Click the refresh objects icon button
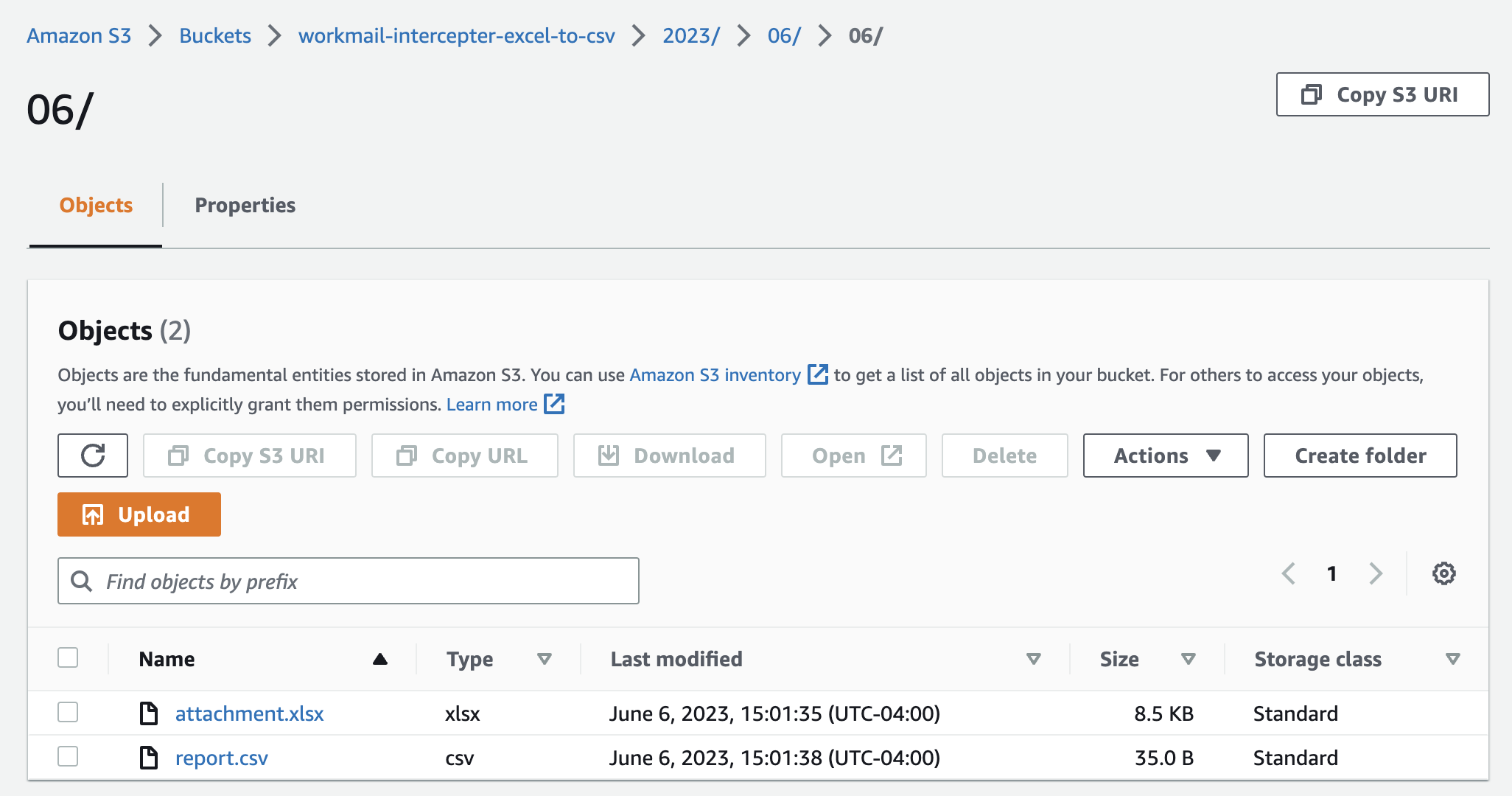 [93, 455]
